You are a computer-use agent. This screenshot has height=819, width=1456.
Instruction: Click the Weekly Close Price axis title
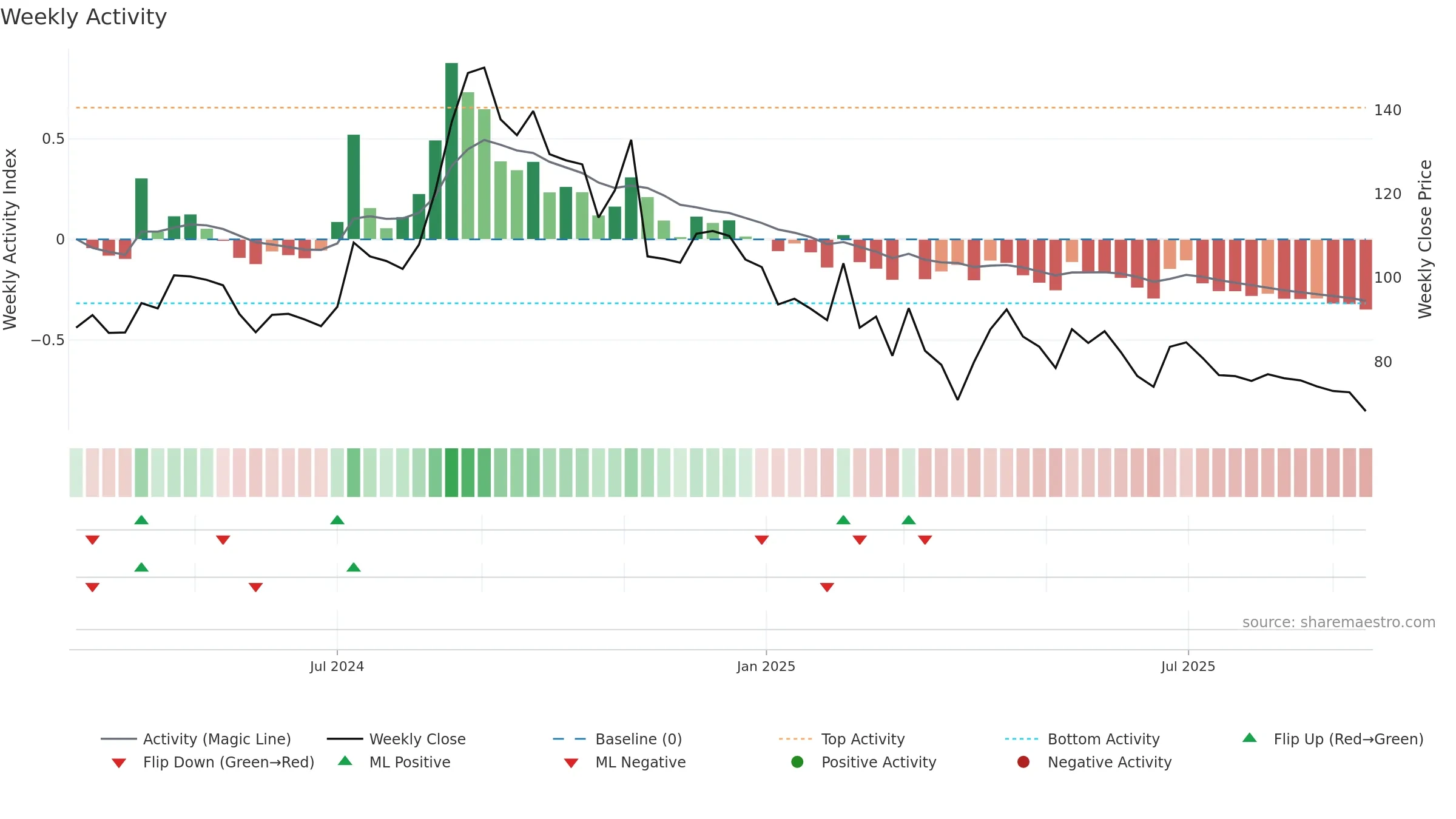click(1424, 239)
